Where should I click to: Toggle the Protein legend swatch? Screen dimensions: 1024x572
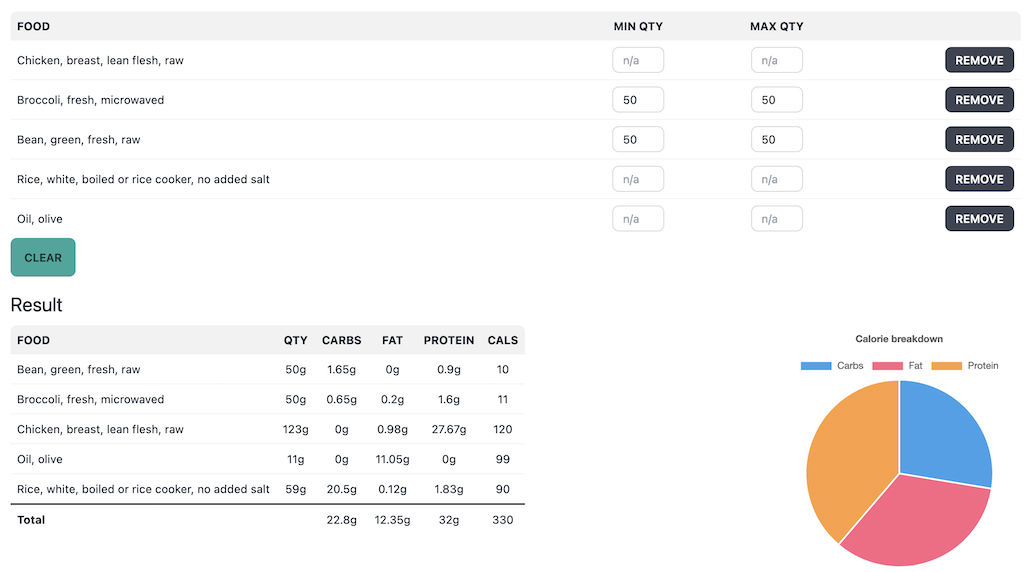[x=946, y=366]
